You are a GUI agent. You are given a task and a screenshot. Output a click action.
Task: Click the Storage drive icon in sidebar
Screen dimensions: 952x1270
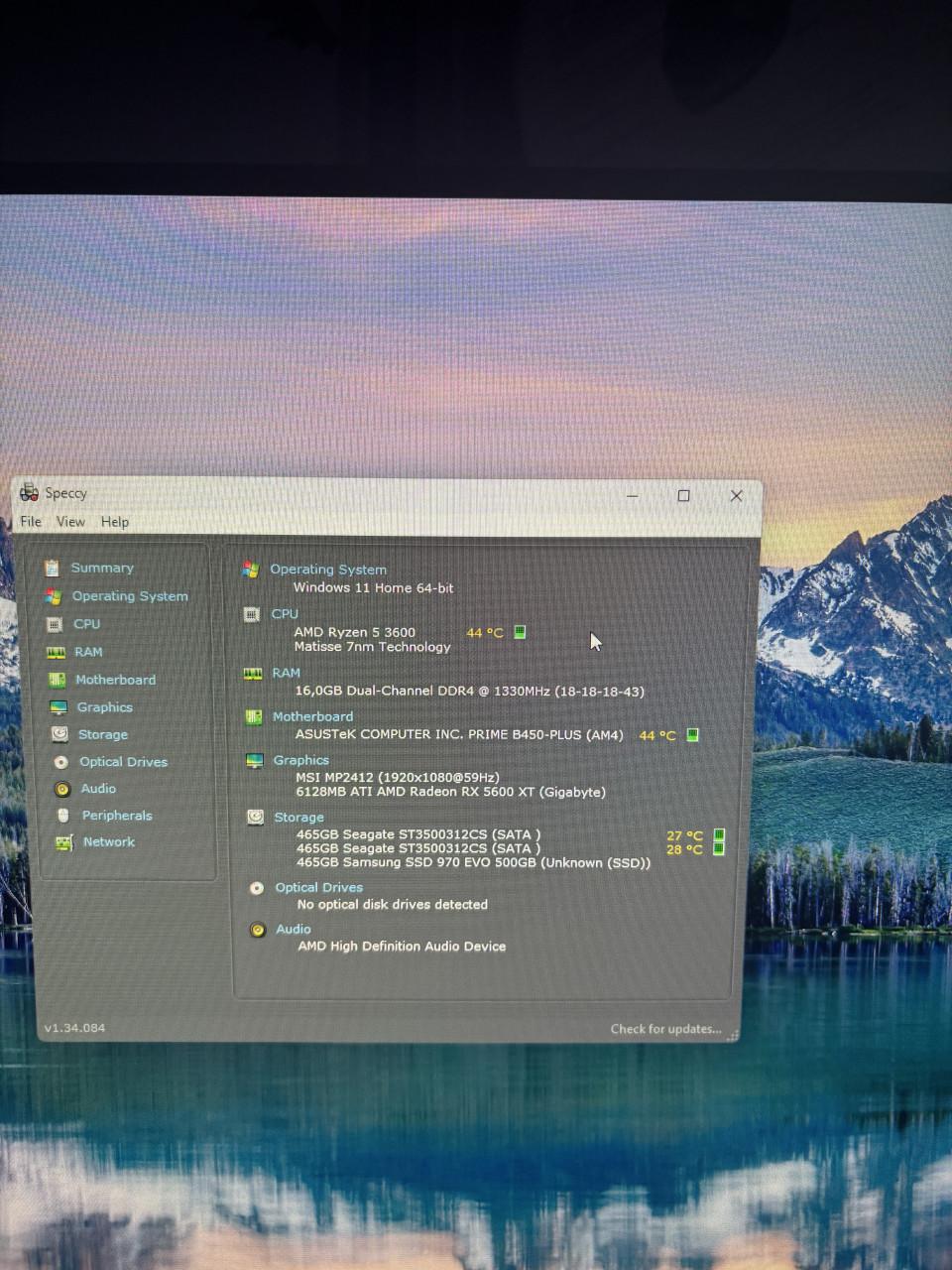(59, 734)
